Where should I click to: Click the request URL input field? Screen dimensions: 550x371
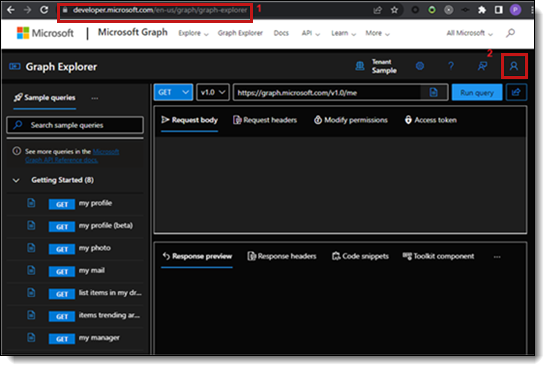pos(327,93)
